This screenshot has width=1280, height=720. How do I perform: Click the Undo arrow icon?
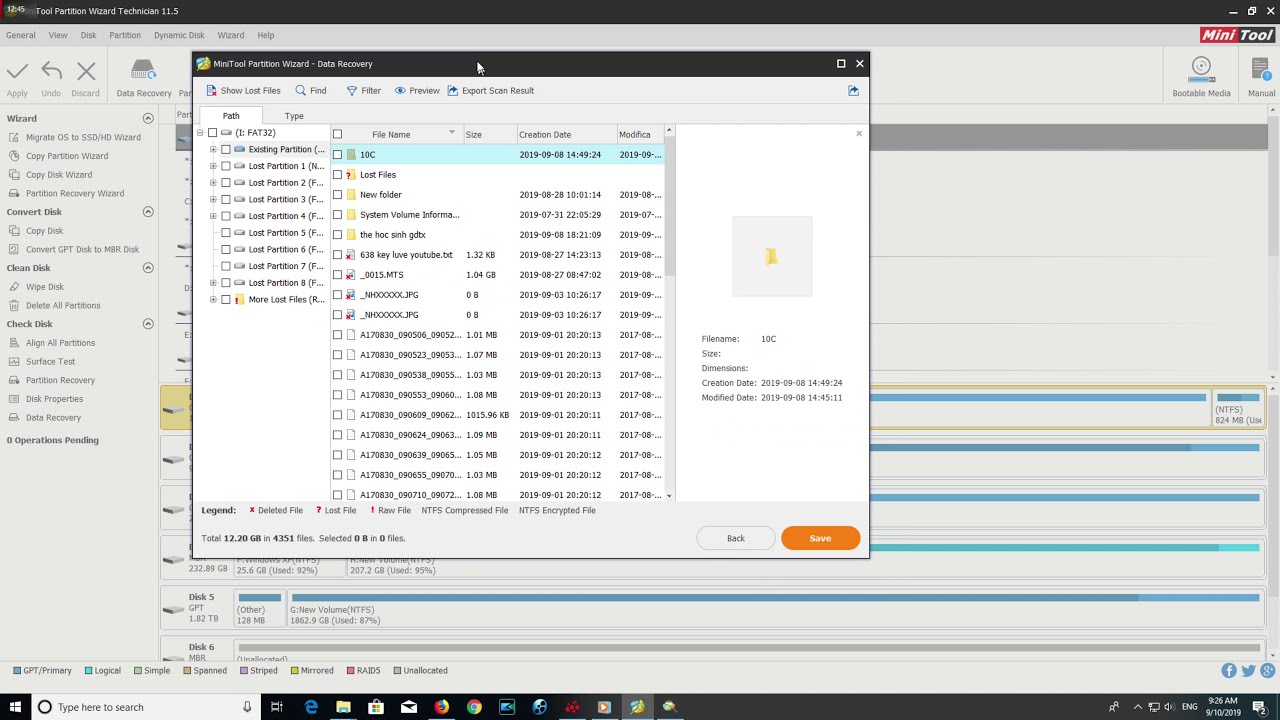[51, 72]
